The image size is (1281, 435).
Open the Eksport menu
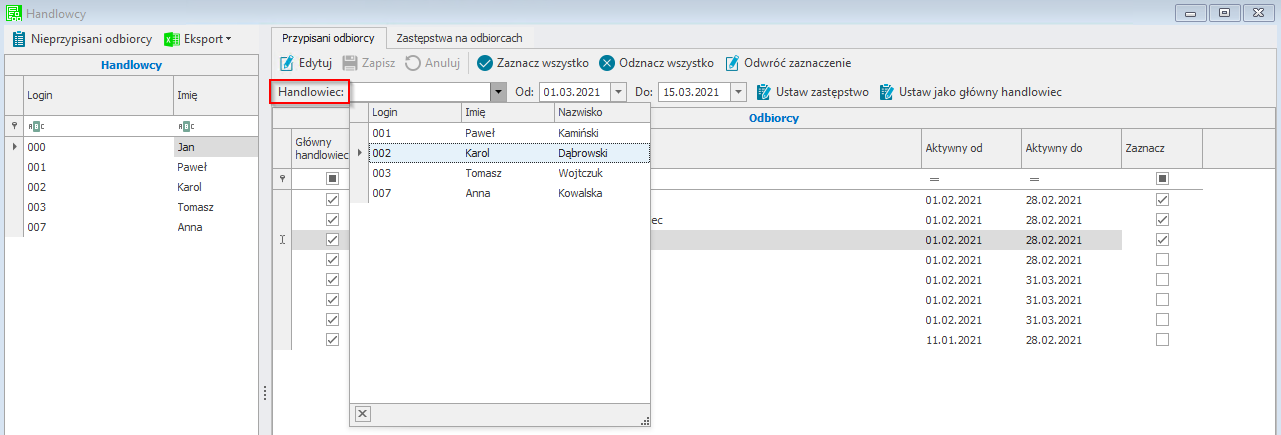point(197,39)
